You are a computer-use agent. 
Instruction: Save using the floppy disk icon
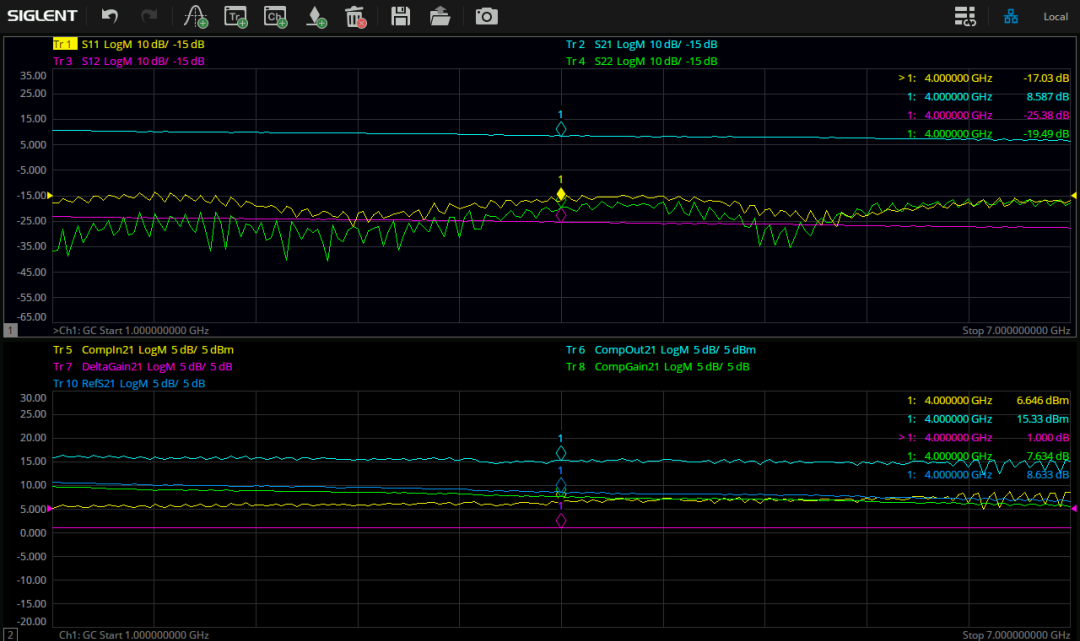coord(400,16)
